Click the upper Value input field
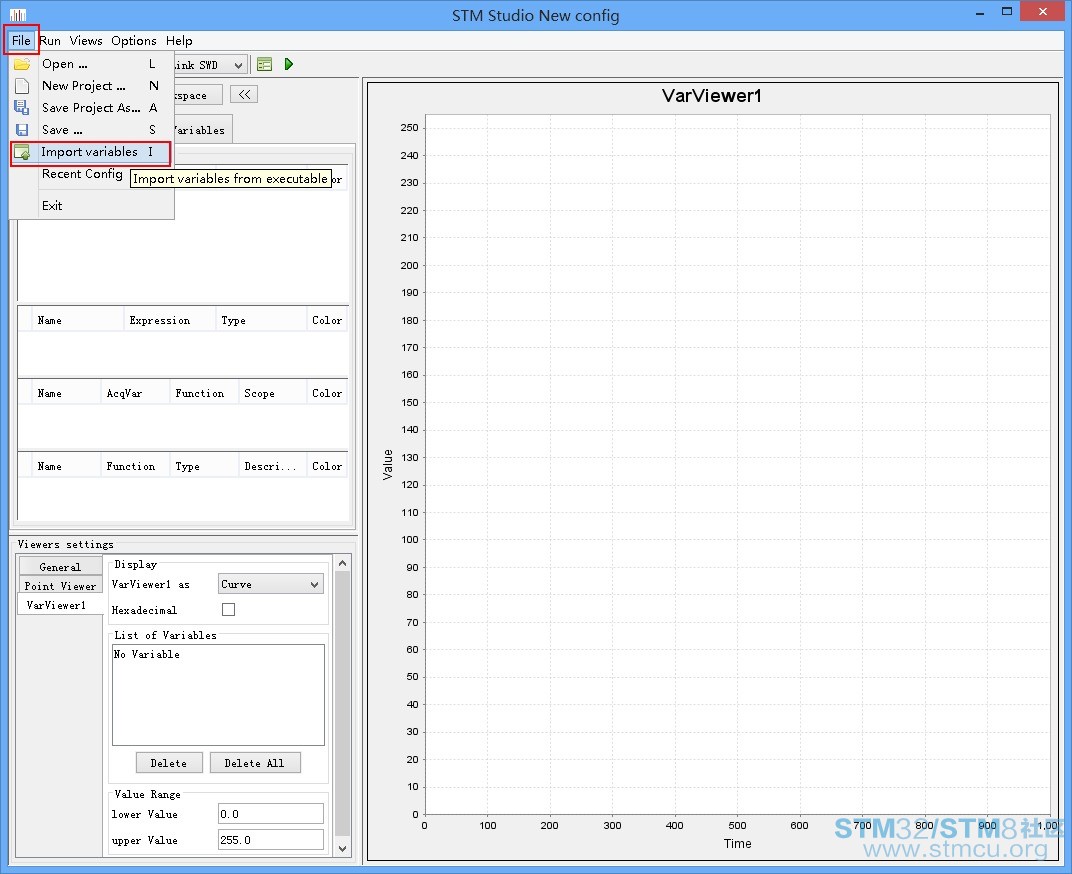This screenshot has height=874, width=1072. tap(271, 840)
